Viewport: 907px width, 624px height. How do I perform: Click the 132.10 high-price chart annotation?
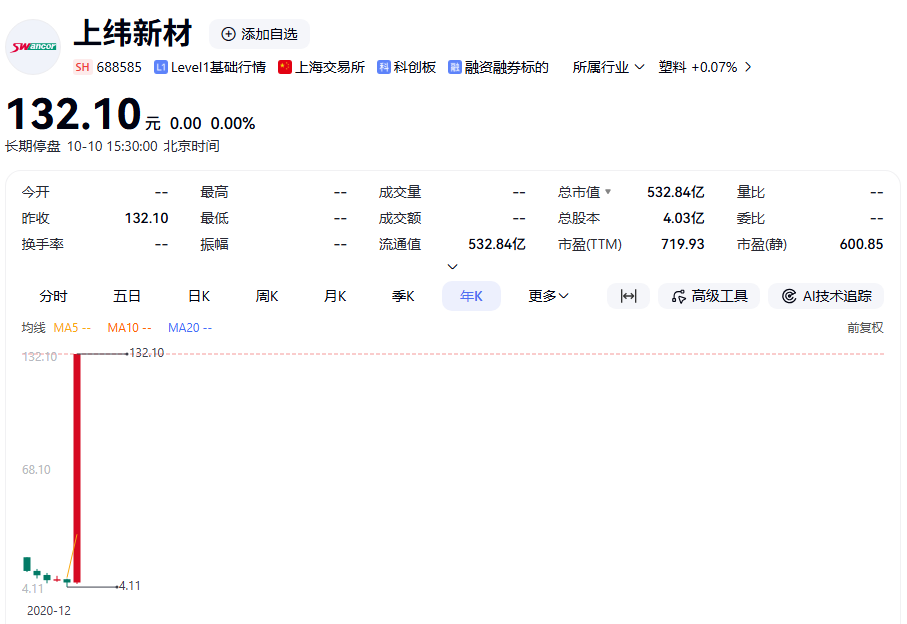point(147,353)
